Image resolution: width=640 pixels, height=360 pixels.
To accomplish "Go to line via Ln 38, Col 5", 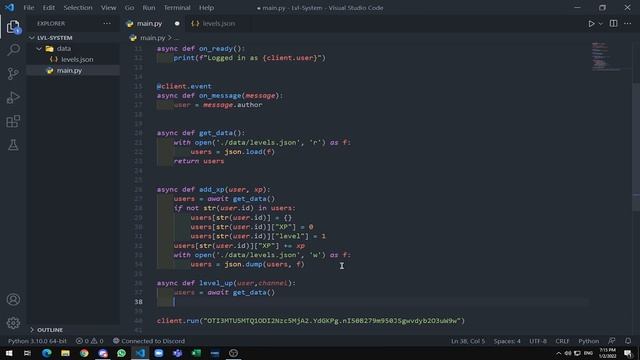I will [468, 341].
